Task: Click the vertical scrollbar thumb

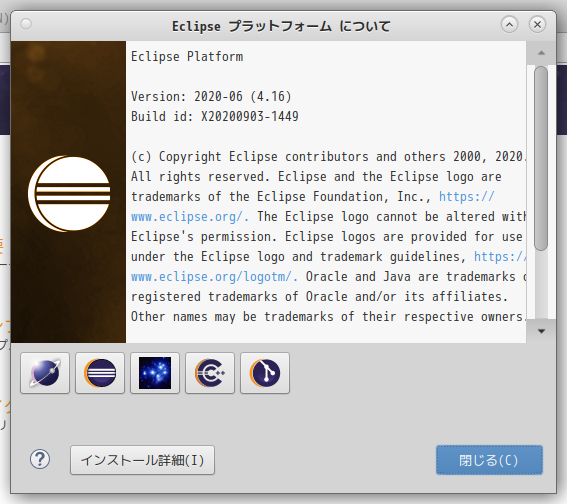Action: 541,158
